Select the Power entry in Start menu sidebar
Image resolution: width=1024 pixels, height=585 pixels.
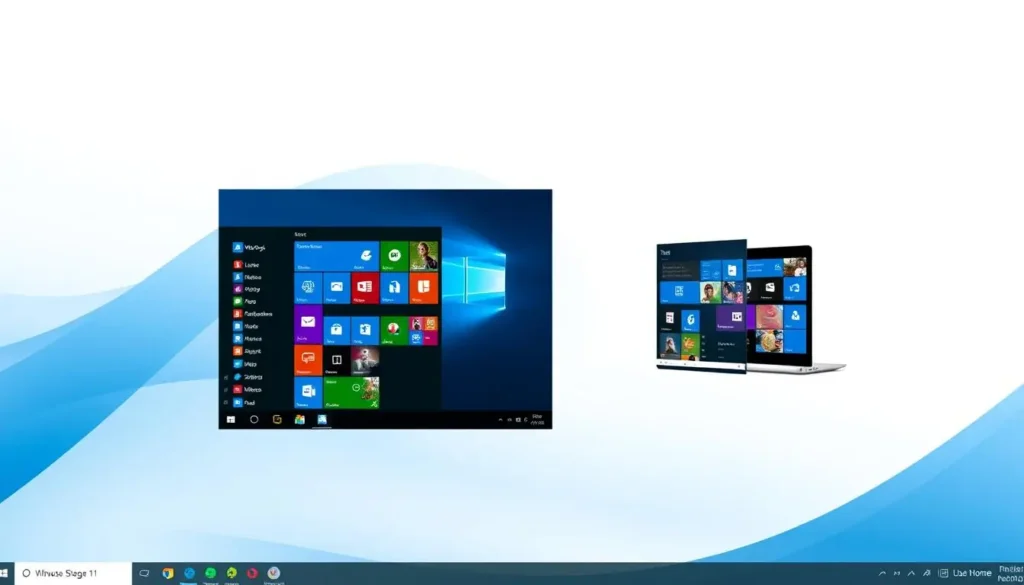pos(250,401)
